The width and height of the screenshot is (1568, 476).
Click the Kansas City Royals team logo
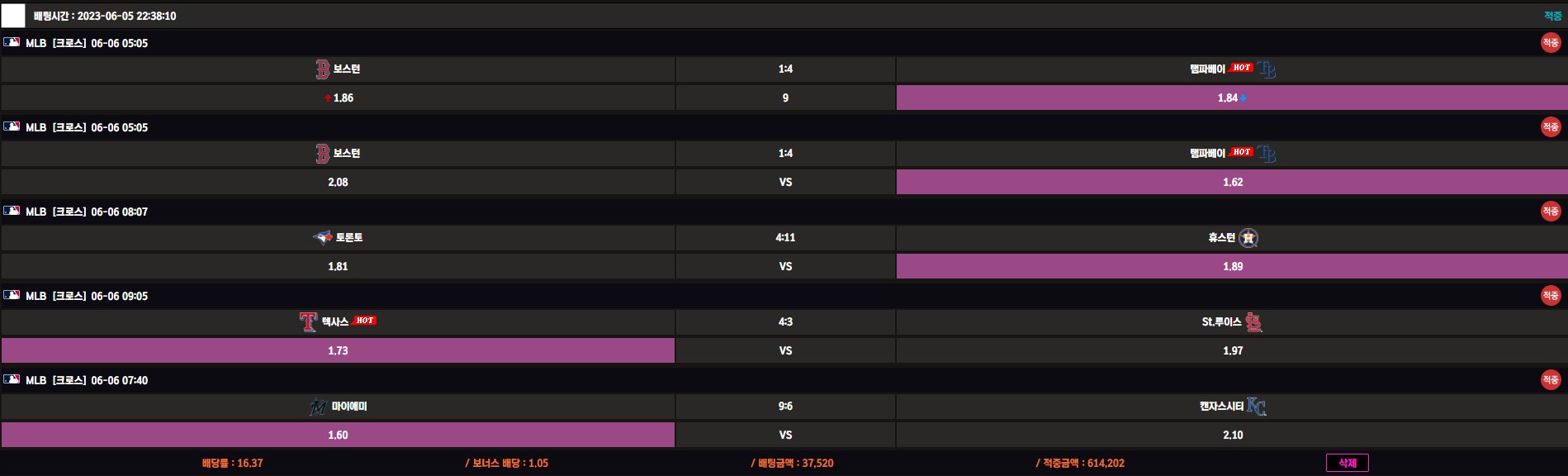(1256, 407)
